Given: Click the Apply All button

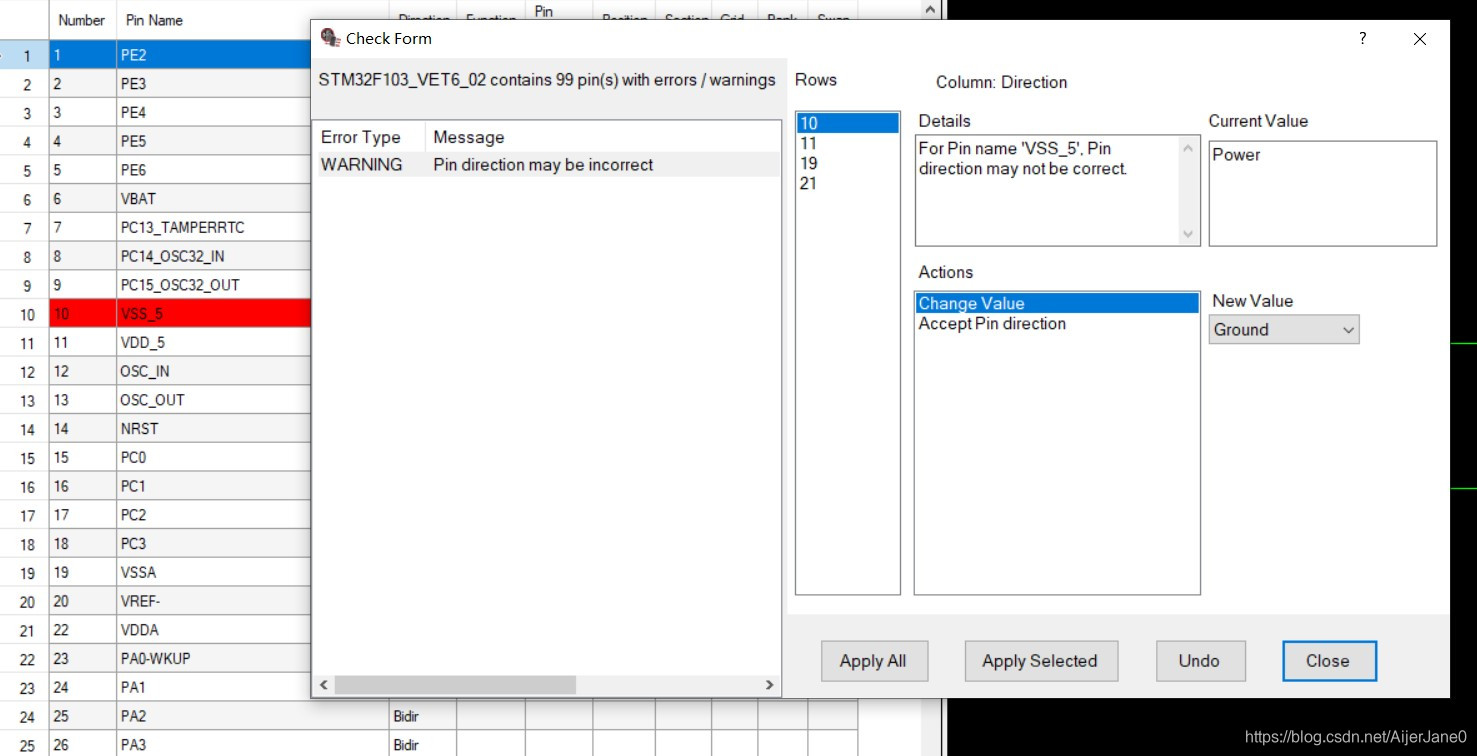Looking at the screenshot, I should (873, 661).
